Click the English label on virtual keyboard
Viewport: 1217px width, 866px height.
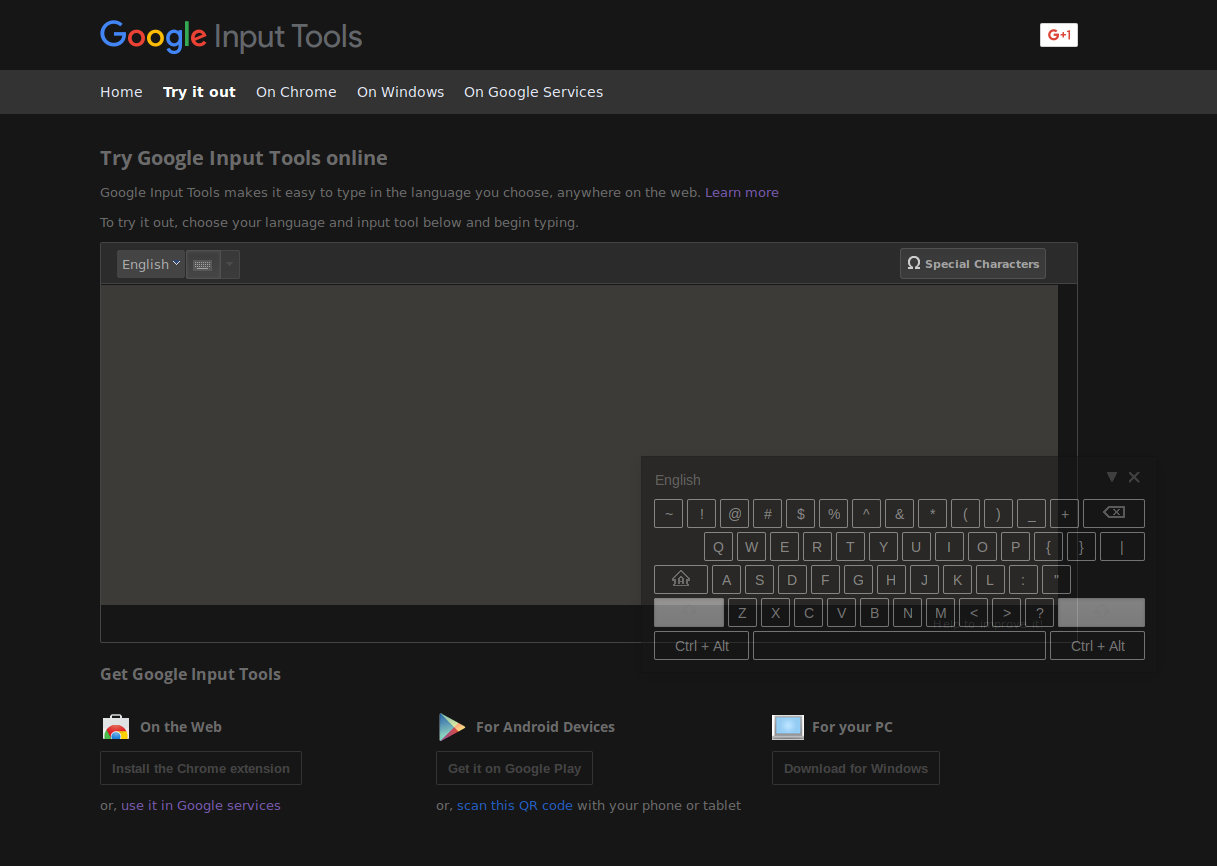pyautogui.click(x=678, y=480)
